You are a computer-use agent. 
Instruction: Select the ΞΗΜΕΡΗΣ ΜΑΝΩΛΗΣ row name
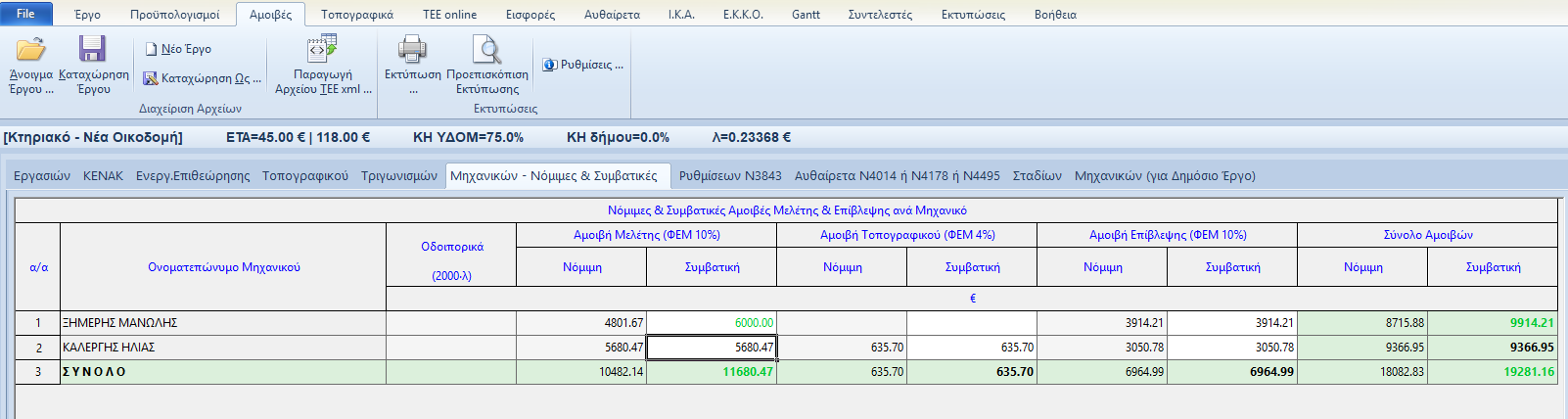pyautogui.click(x=223, y=323)
